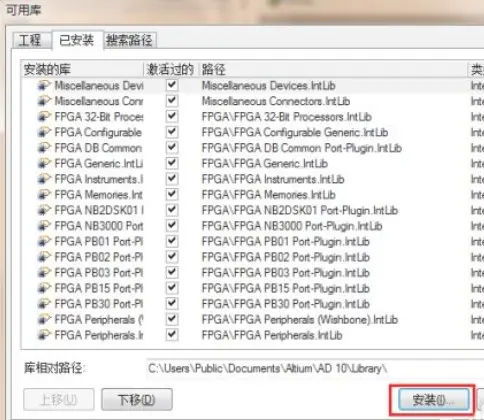Click the 安装 button

[x=433, y=400]
